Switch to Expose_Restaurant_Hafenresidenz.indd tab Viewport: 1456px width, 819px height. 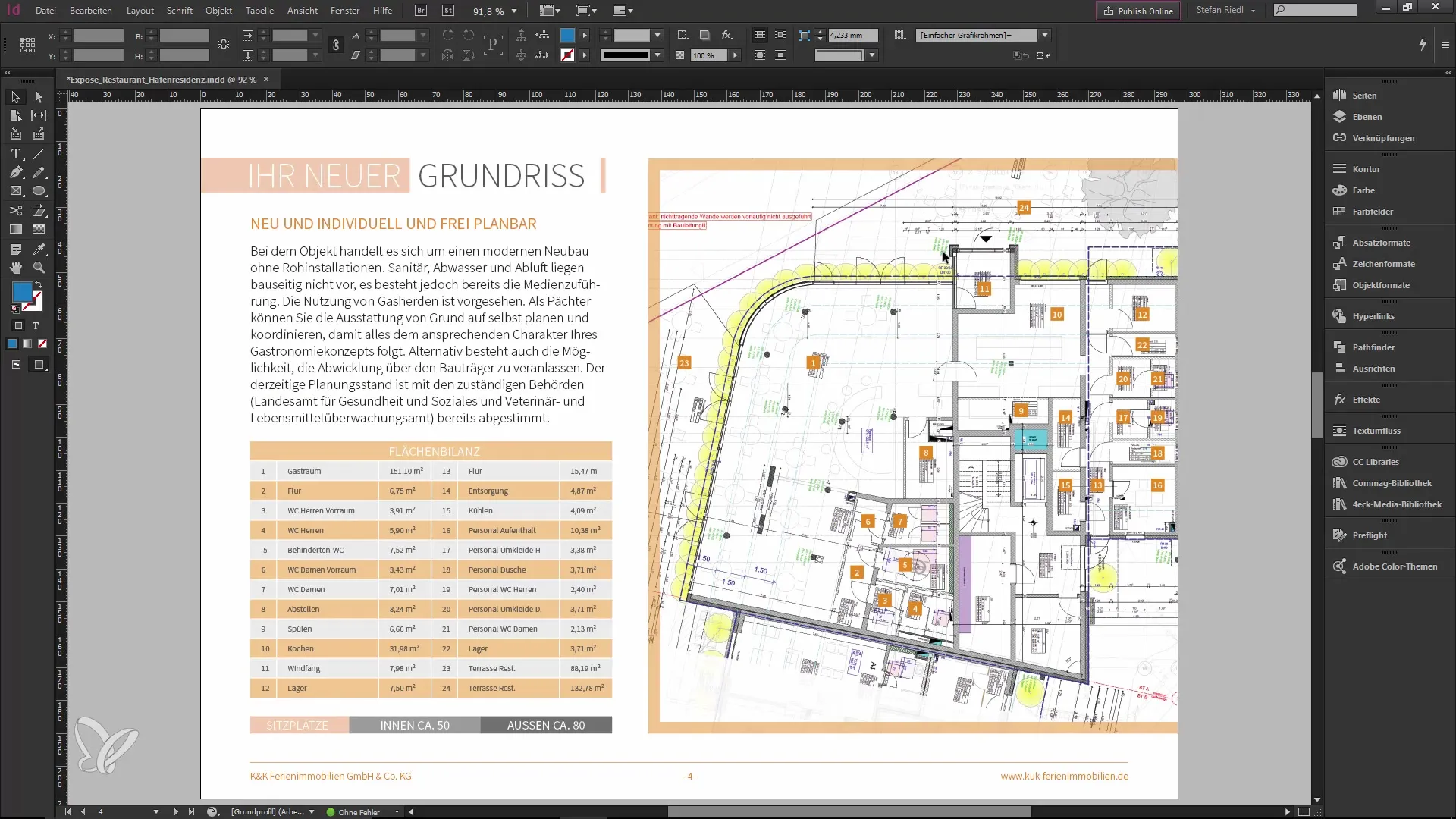point(161,80)
